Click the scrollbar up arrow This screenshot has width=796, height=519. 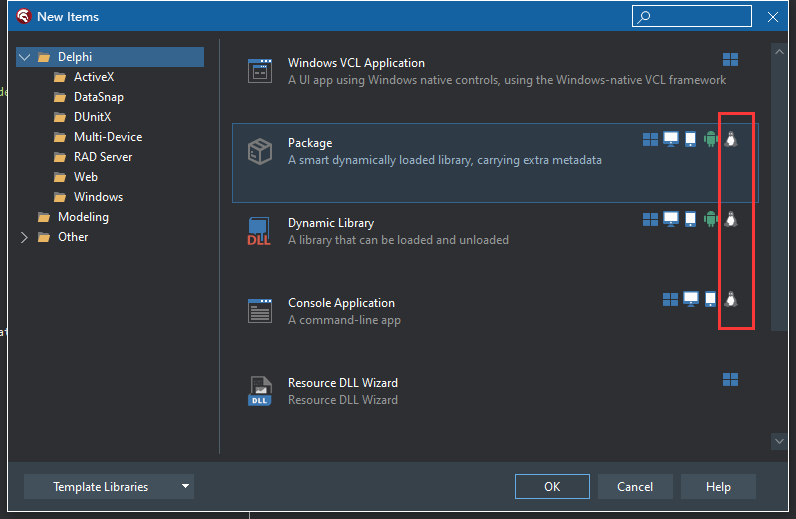(x=779, y=51)
